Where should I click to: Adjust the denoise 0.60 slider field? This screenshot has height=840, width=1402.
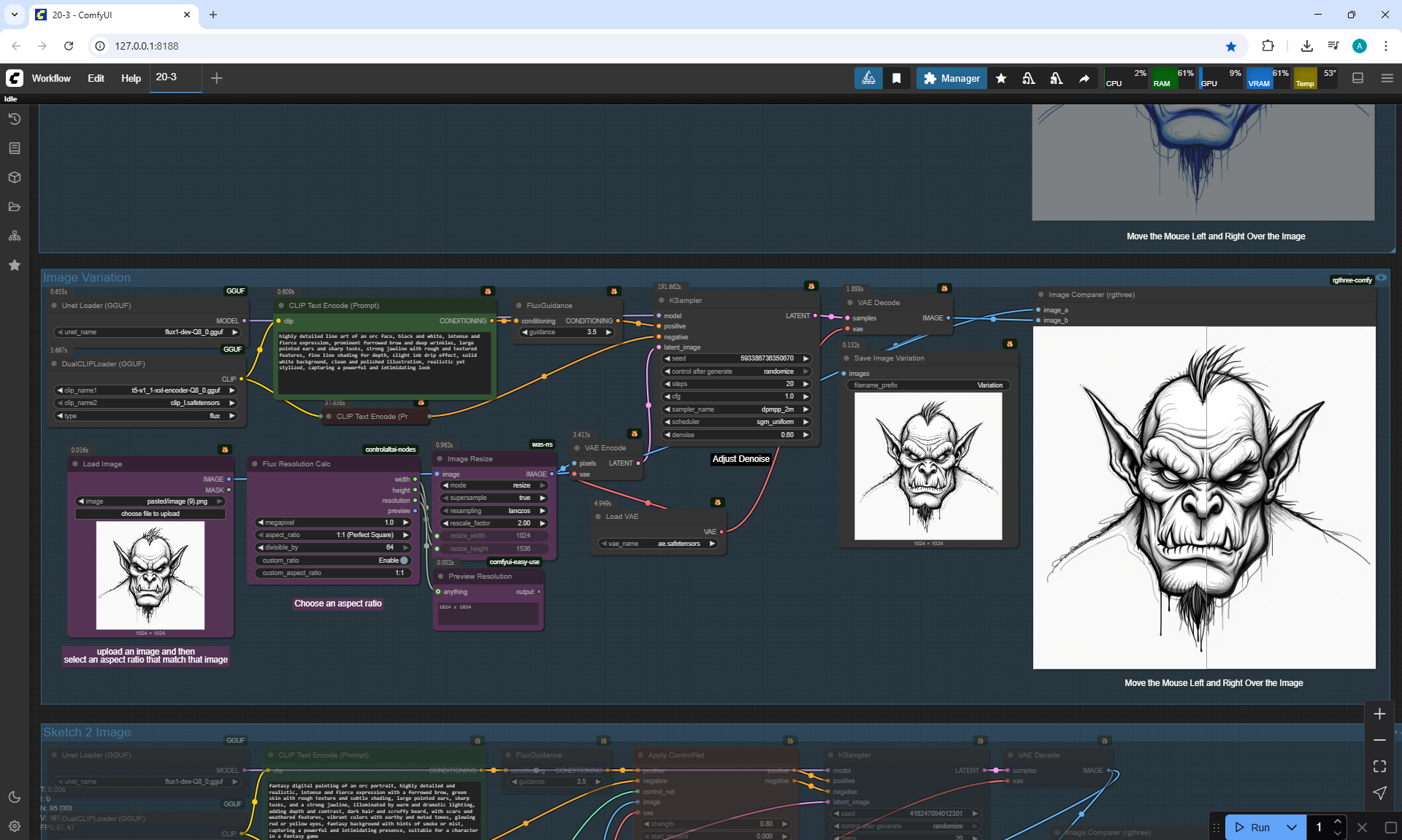pos(737,435)
